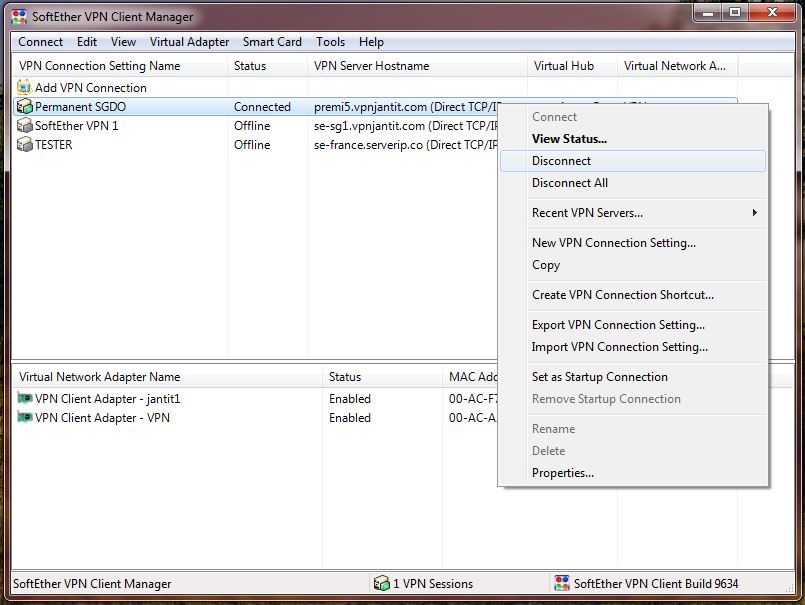This screenshot has width=805, height=605.
Task: Open the Help menu
Action: [371, 42]
